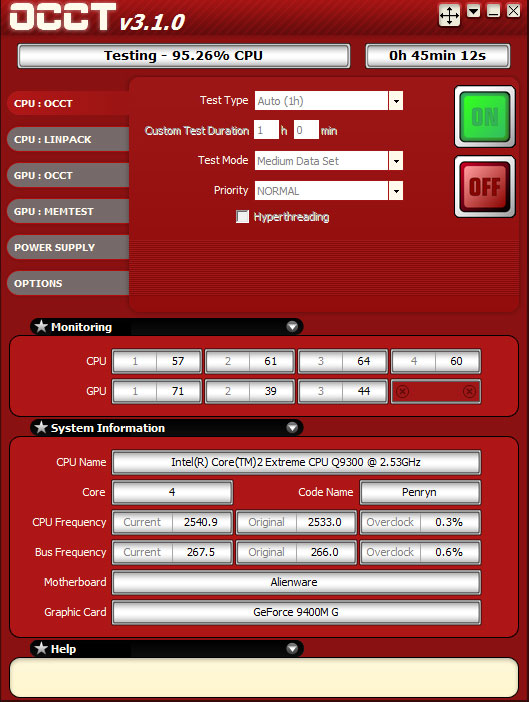Click the CPU Name field Intel Core 2 Extreme
The height and width of the screenshot is (702, 529).
(x=296, y=462)
